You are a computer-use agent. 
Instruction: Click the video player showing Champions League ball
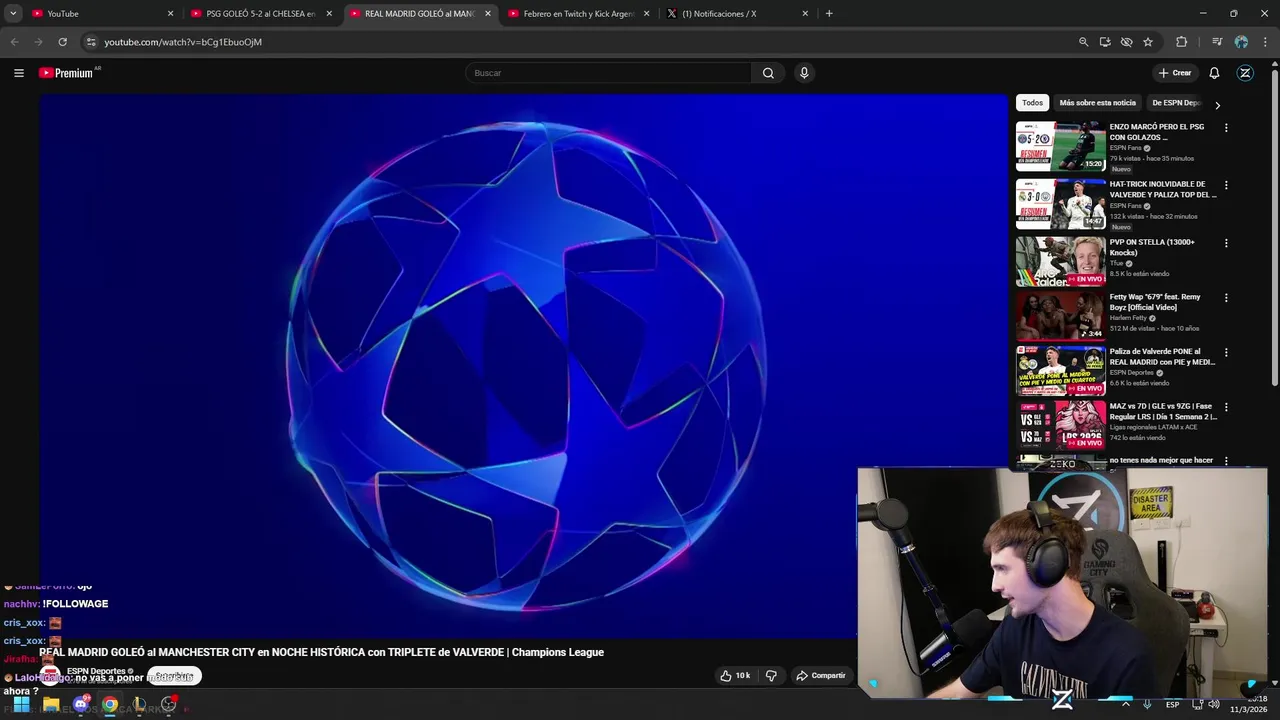(x=523, y=366)
